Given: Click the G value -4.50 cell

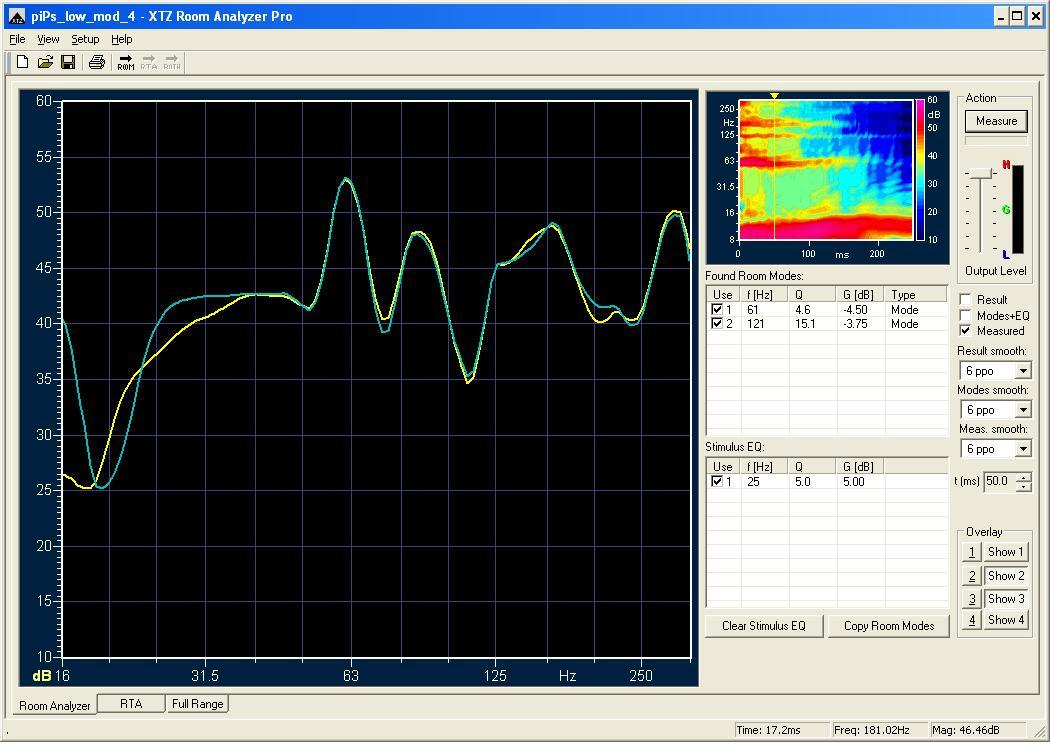Looking at the screenshot, I should [x=855, y=310].
